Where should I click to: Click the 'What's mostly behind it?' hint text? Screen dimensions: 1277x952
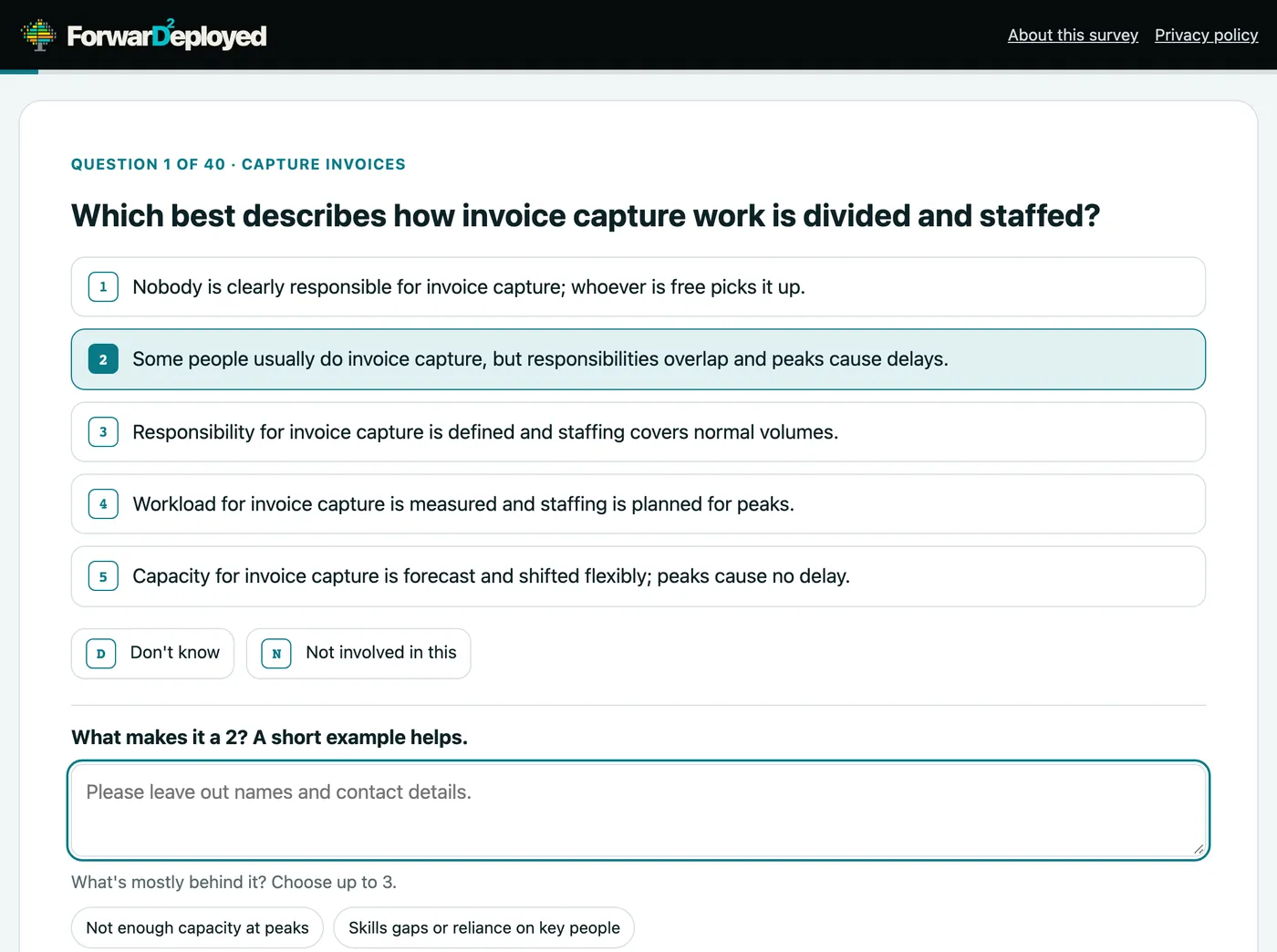234,882
